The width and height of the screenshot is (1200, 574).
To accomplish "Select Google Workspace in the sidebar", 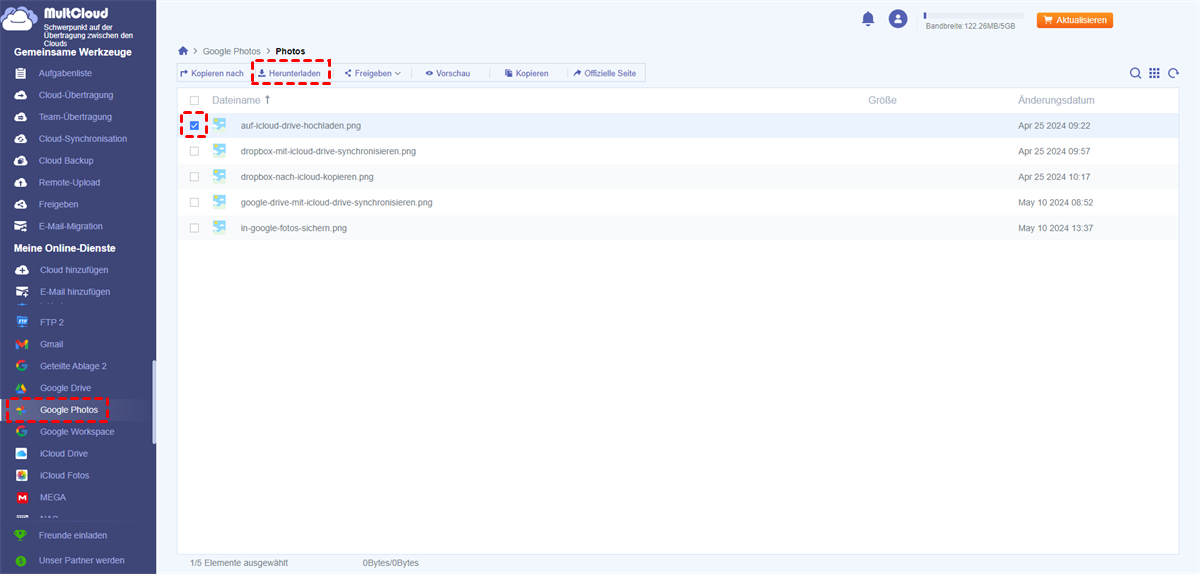I will pyautogui.click(x=77, y=432).
